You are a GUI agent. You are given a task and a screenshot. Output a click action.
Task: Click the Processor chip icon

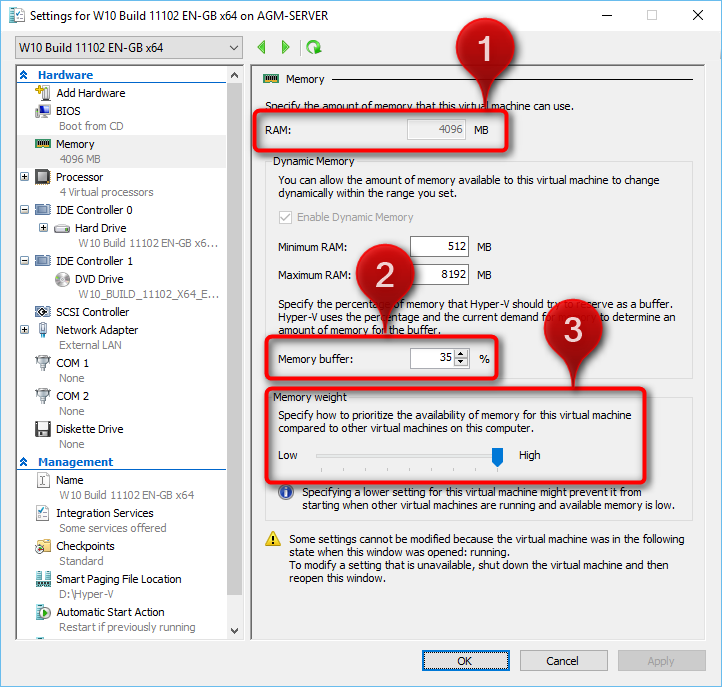[x=43, y=177]
